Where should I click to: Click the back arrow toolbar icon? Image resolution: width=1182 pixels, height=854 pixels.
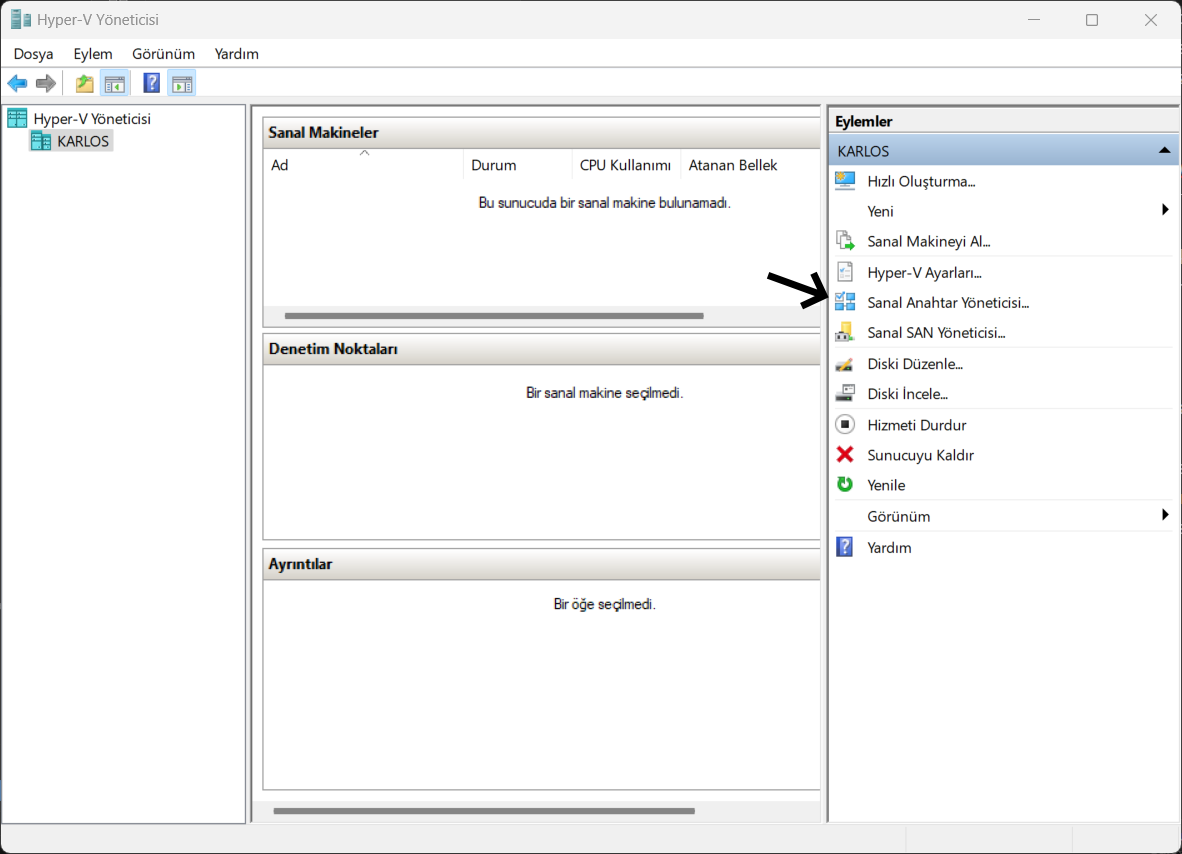tap(17, 84)
